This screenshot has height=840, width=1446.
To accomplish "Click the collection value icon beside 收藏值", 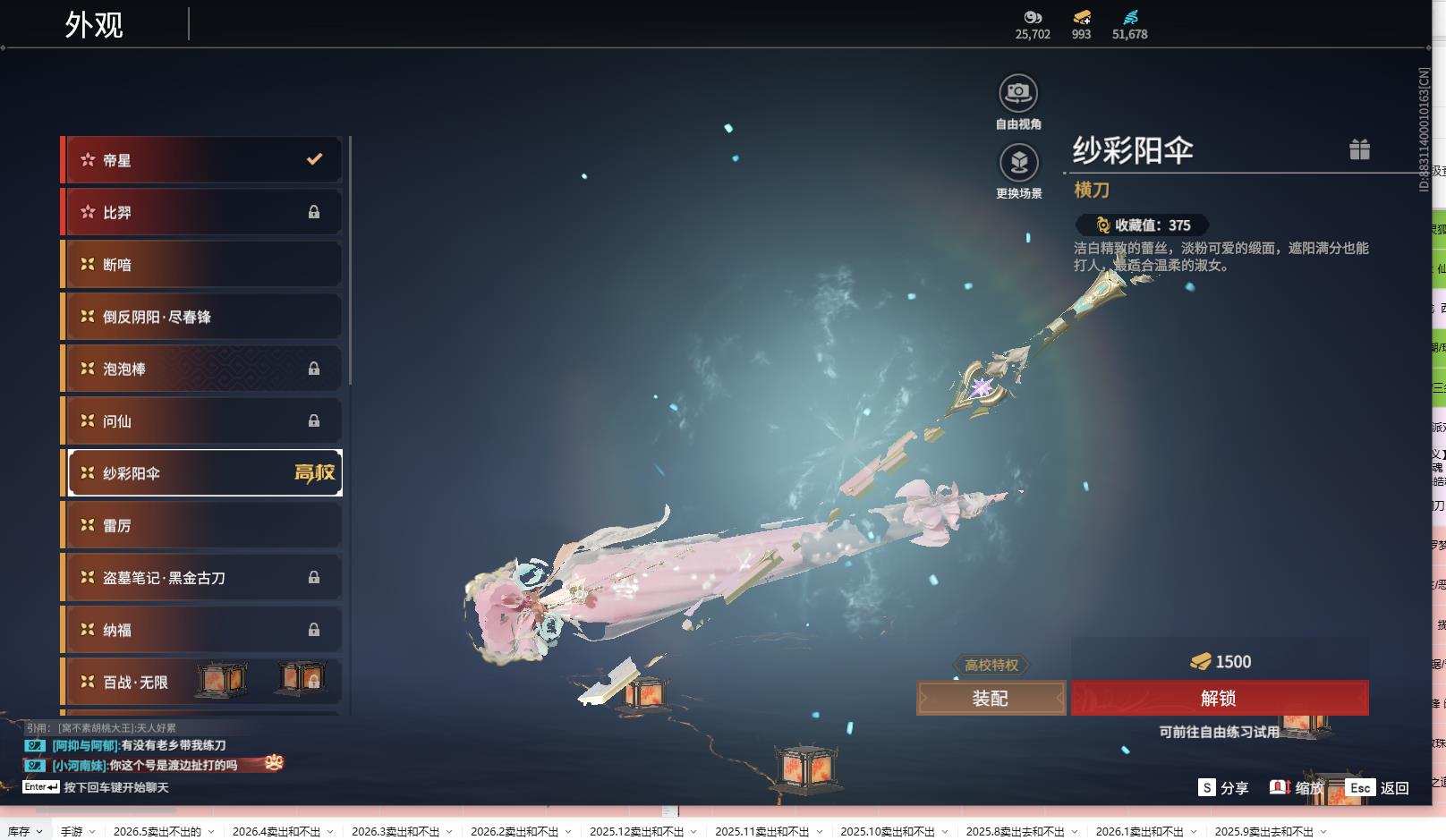I will pos(1102,225).
